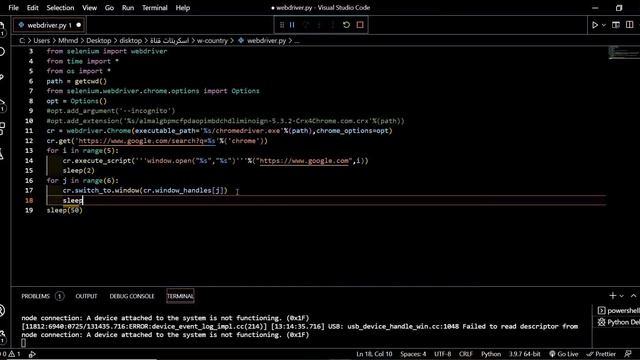Restore down the VS Code window

[x=619, y=8]
